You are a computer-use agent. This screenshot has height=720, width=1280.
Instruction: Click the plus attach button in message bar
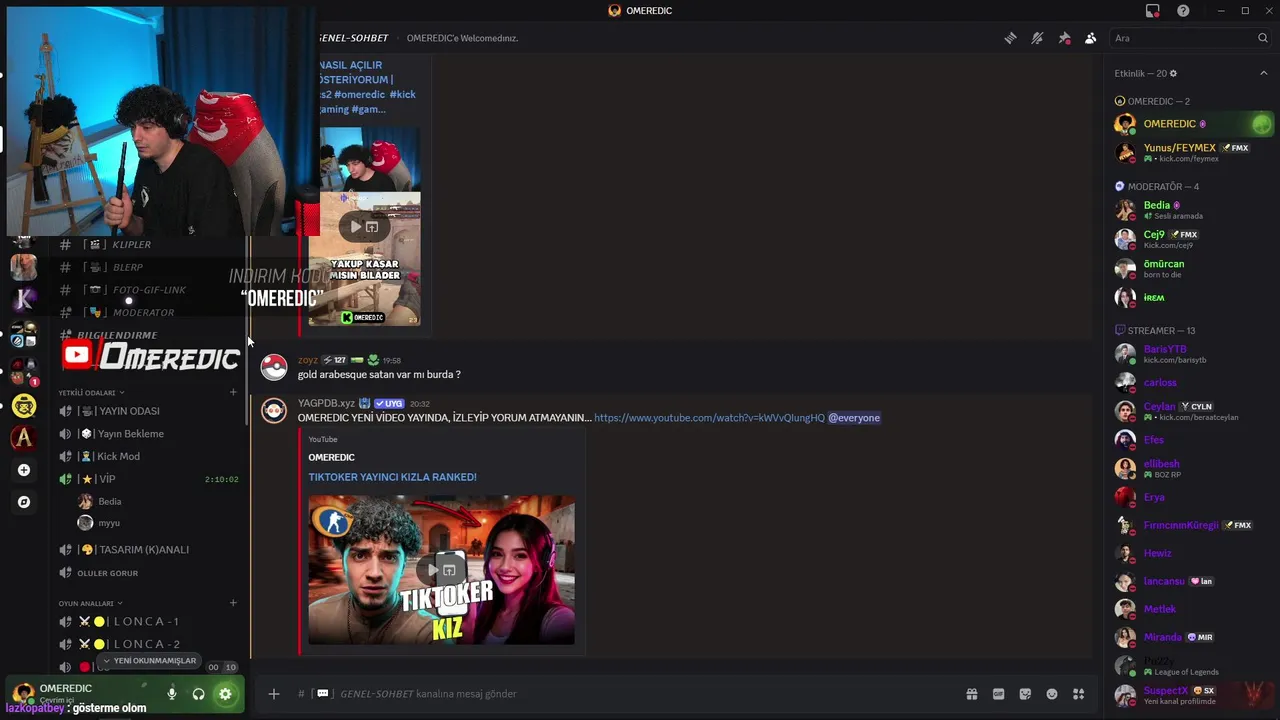point(273,694)
